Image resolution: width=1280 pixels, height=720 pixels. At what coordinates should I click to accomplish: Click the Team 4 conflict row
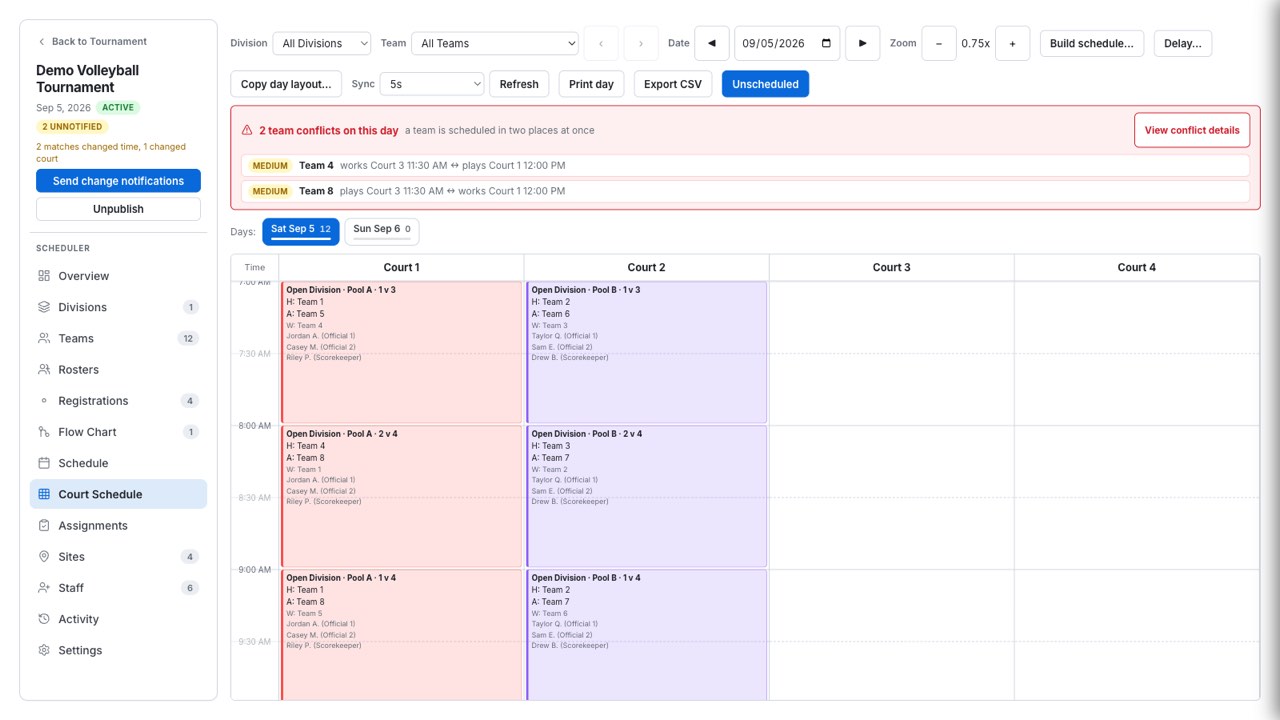[745, 165]
